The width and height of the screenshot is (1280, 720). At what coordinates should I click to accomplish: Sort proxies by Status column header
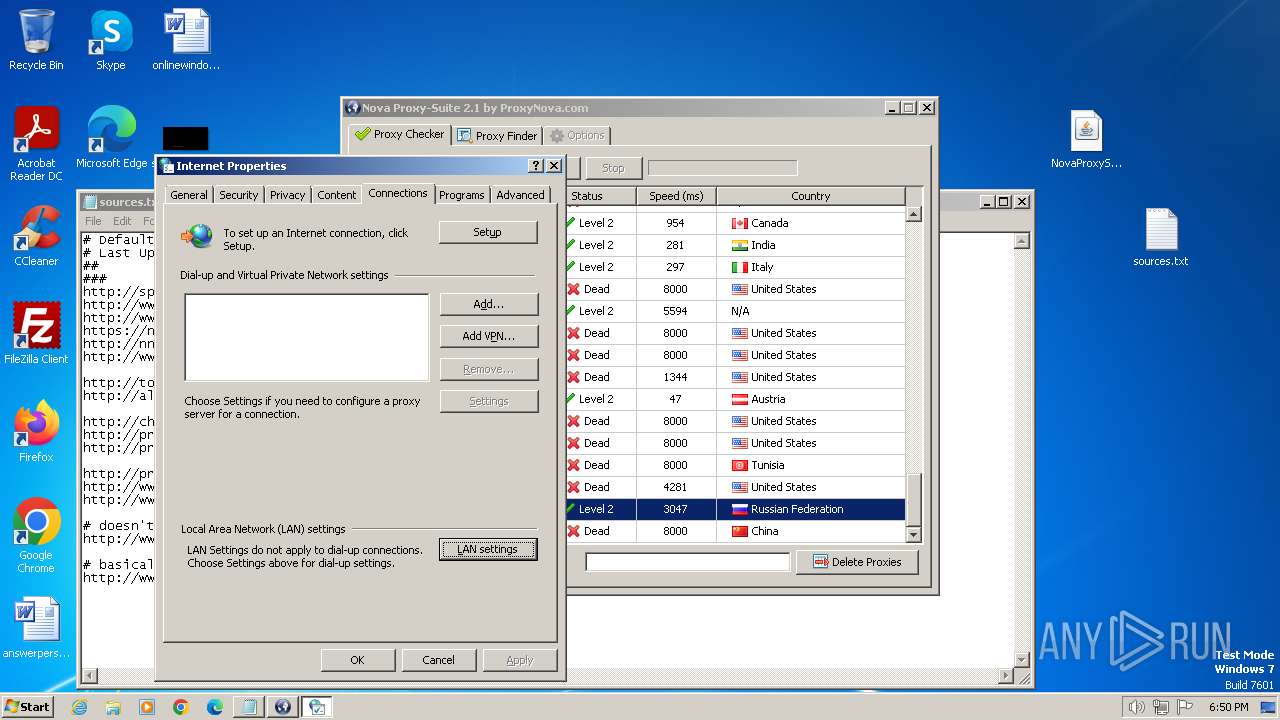click(x=601, y=196)
